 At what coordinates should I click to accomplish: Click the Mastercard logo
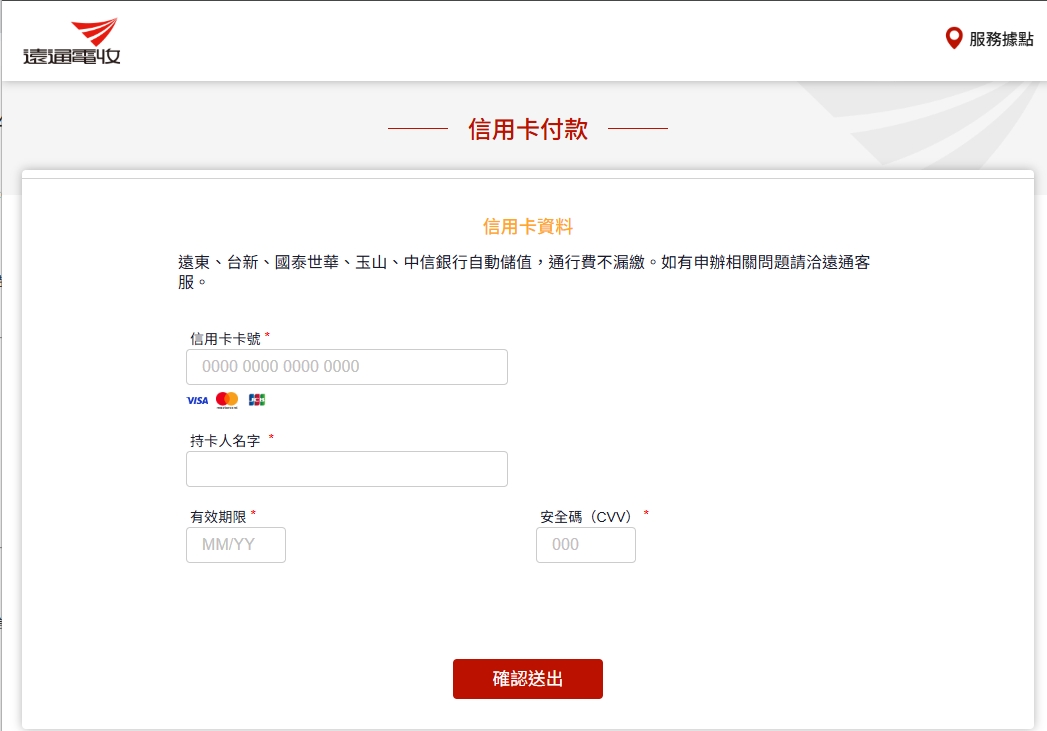click(227, 400)
